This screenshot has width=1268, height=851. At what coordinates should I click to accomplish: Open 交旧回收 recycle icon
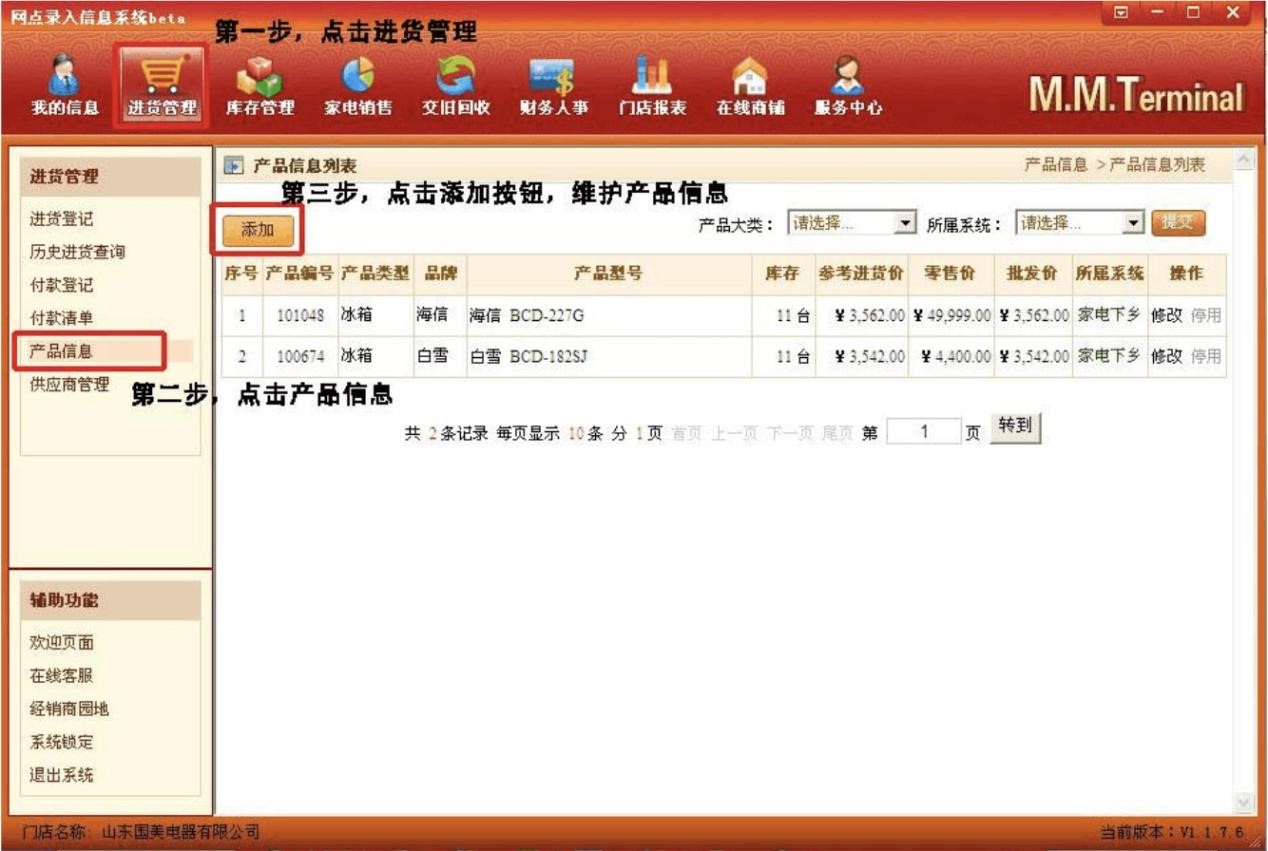pyautogui.click(x=456, y=87)
